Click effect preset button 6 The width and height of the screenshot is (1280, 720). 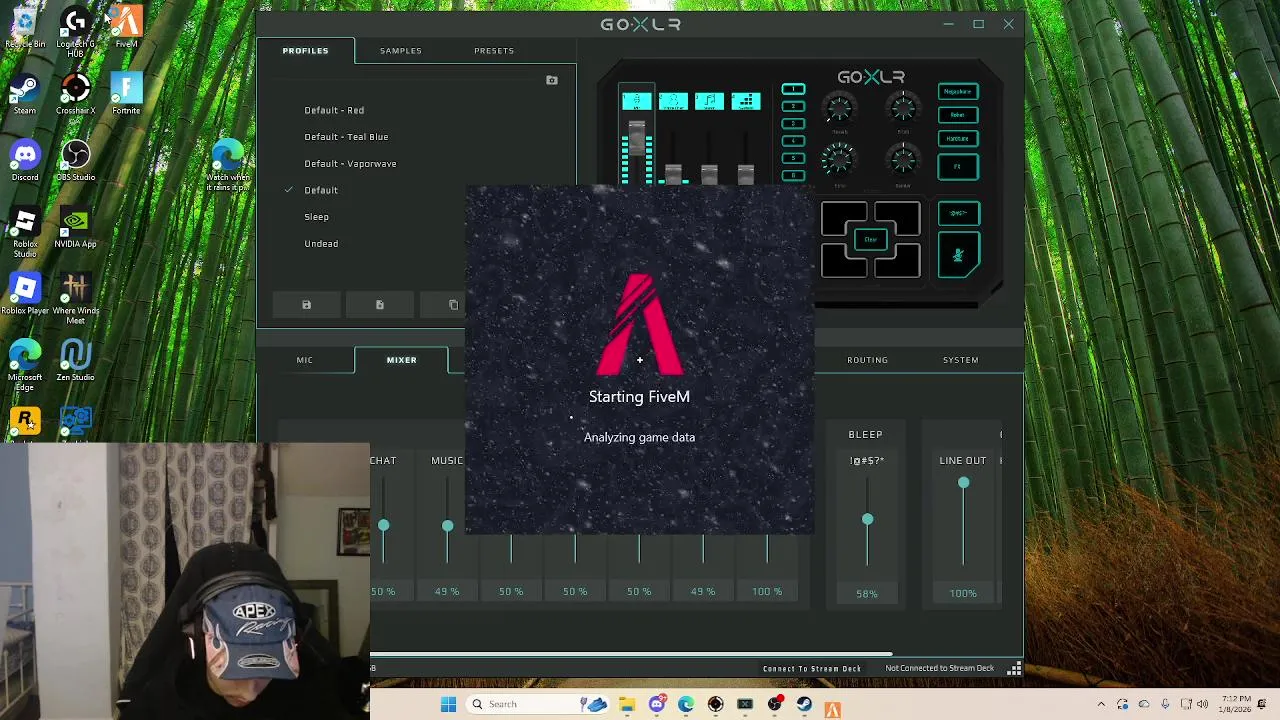(x=793, y=174)
